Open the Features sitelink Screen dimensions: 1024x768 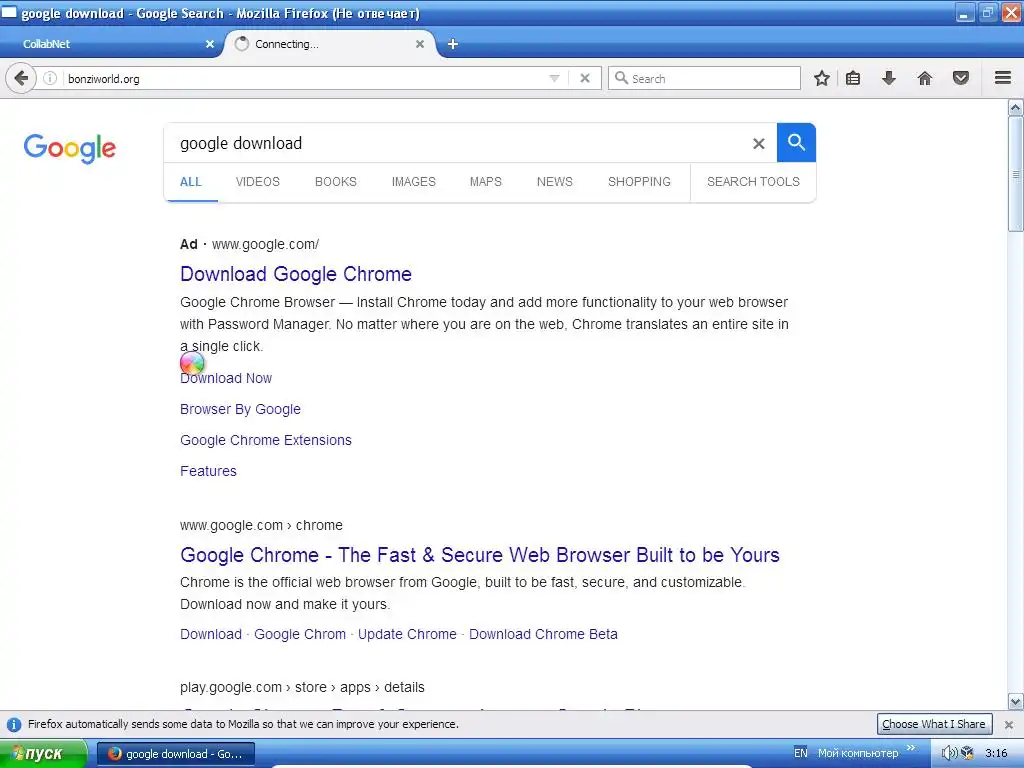tap(208, 471)
